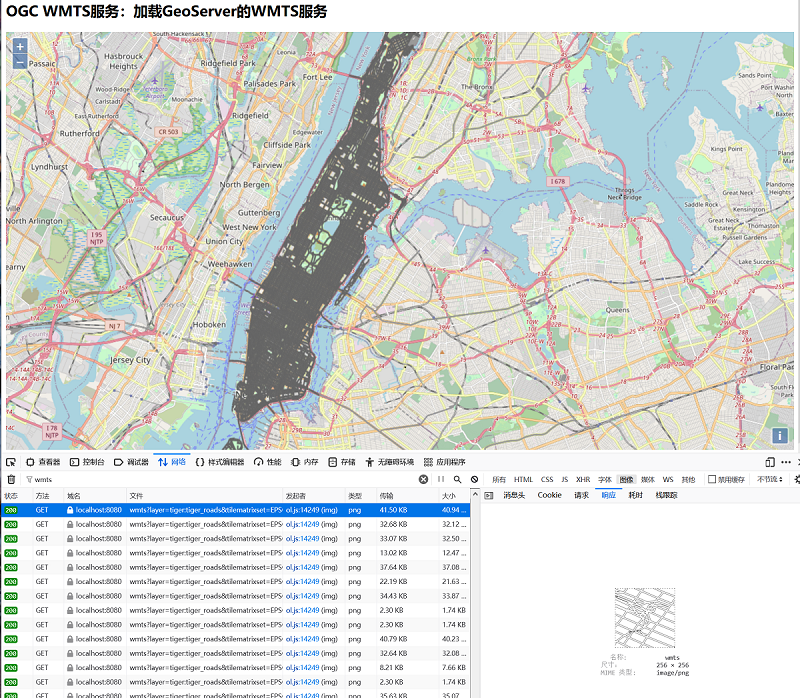The image size is (800, 698).
Task: Collapse the request details side panel
Action: (x=488, y=495)
